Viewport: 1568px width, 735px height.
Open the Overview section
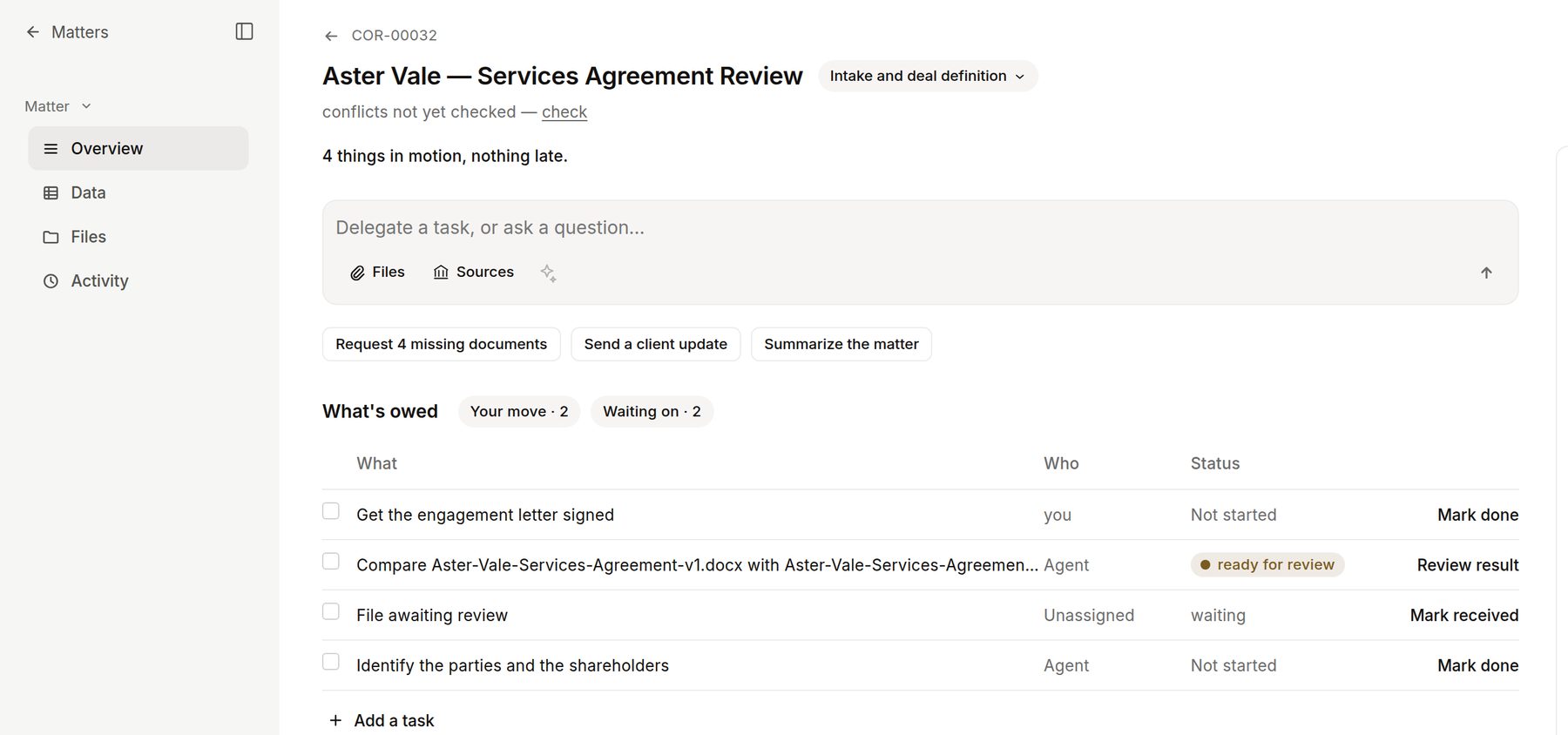pyautogui.click(x=139, y=149)
